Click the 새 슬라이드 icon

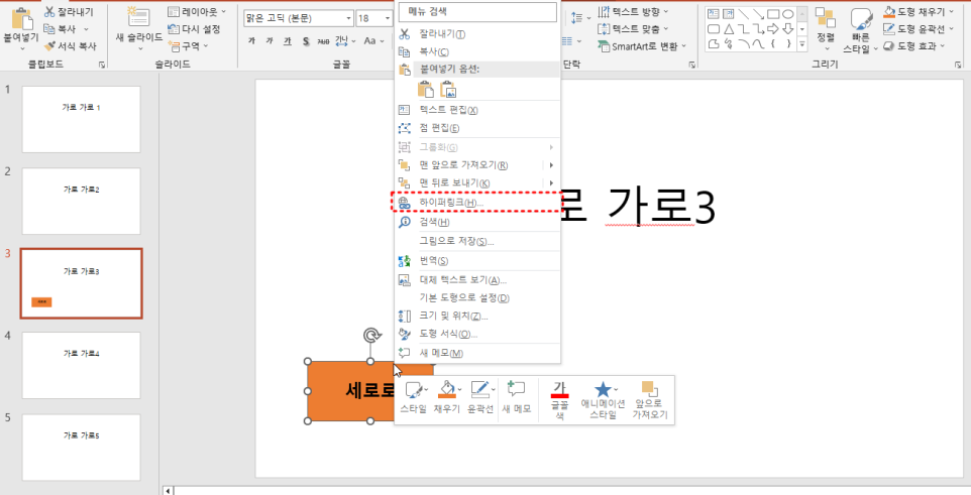(x=138, y=20)
